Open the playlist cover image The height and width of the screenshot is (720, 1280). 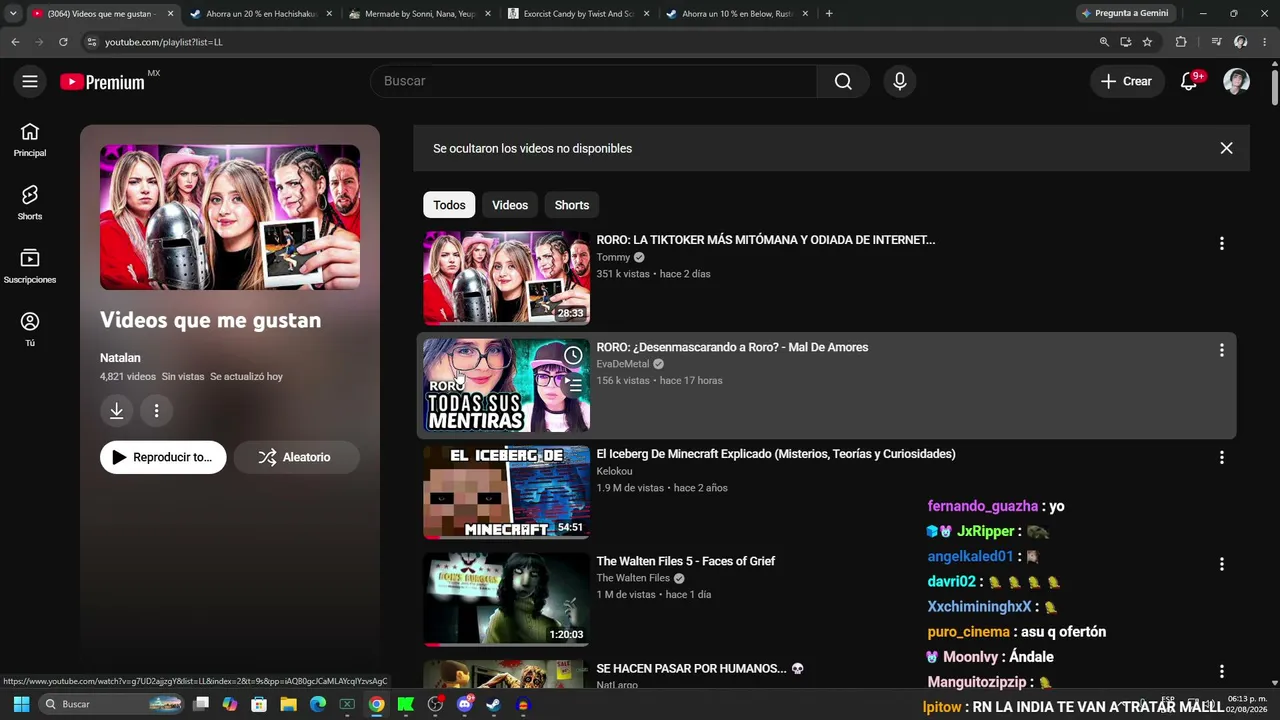pos(230,217)
